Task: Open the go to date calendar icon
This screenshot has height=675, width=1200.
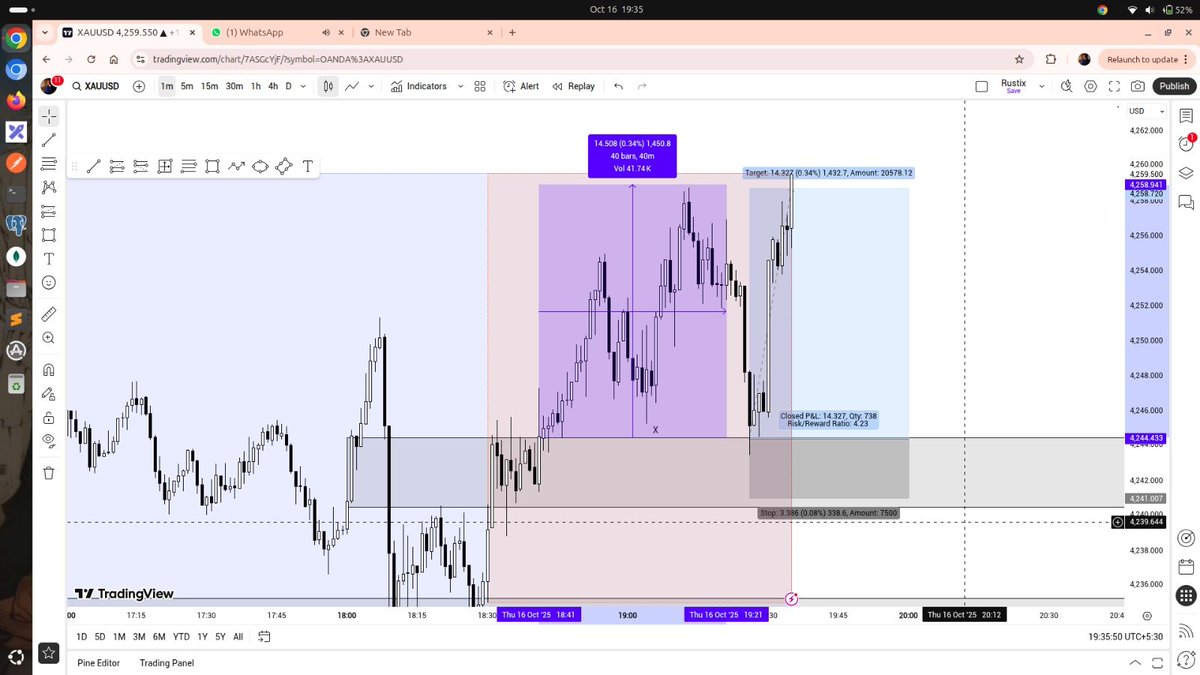Action: (x=264, y=636)
